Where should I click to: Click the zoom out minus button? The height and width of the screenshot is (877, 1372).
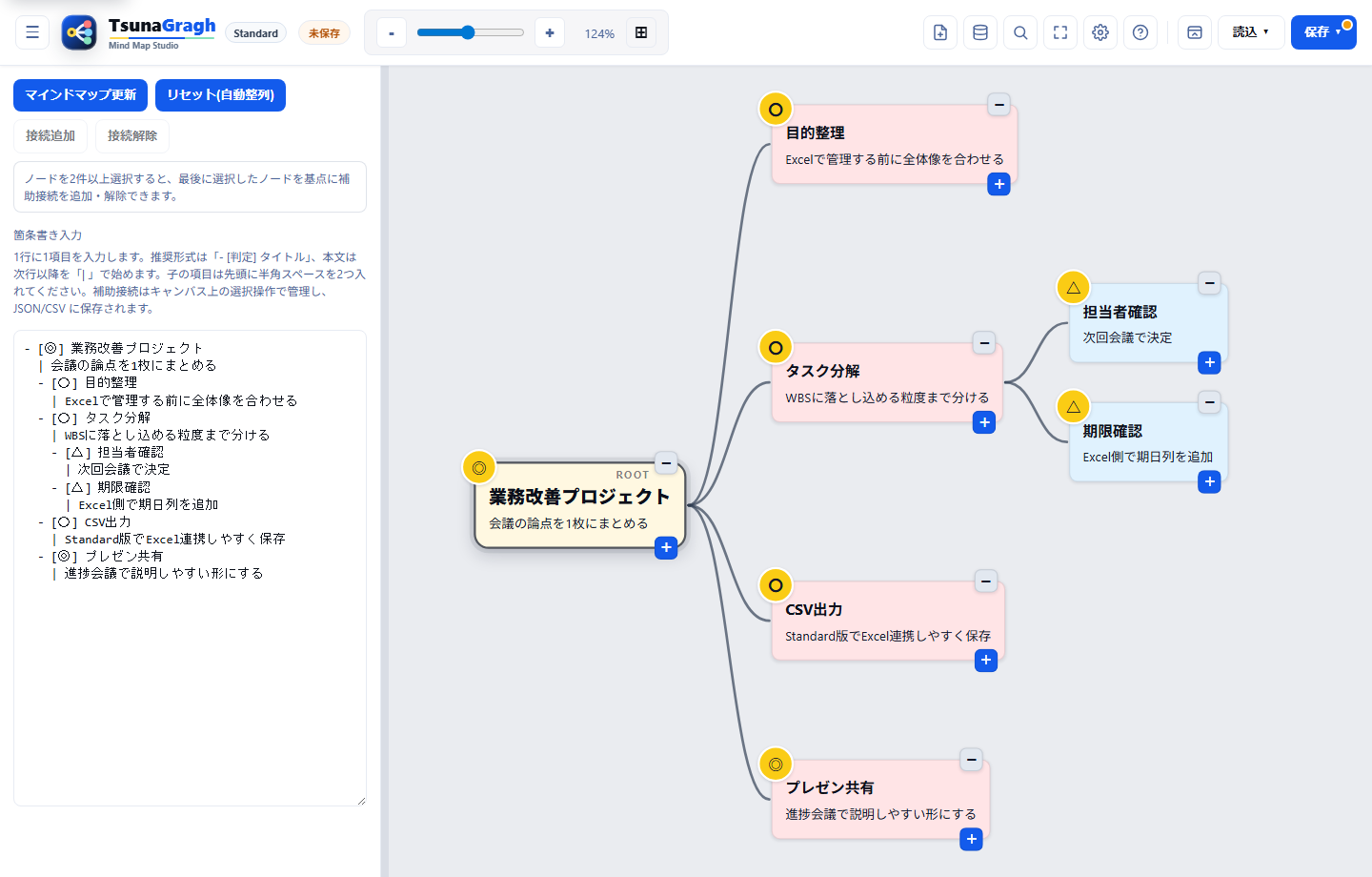click(x=392, y=32)
